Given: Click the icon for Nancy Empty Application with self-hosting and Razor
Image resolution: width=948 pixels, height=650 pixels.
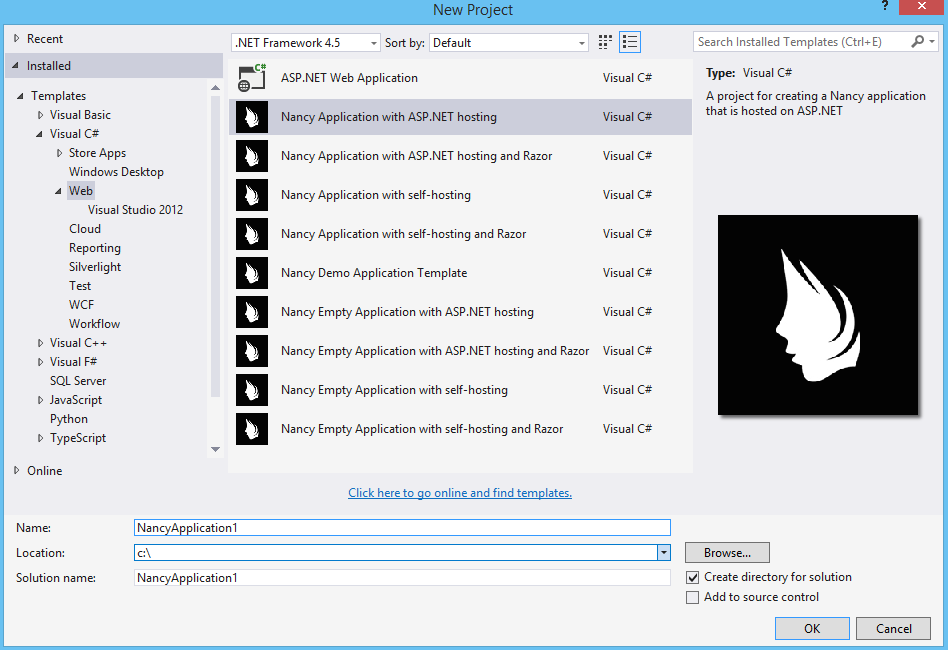Looking at the screenshot, I should [x=252, y=429].
